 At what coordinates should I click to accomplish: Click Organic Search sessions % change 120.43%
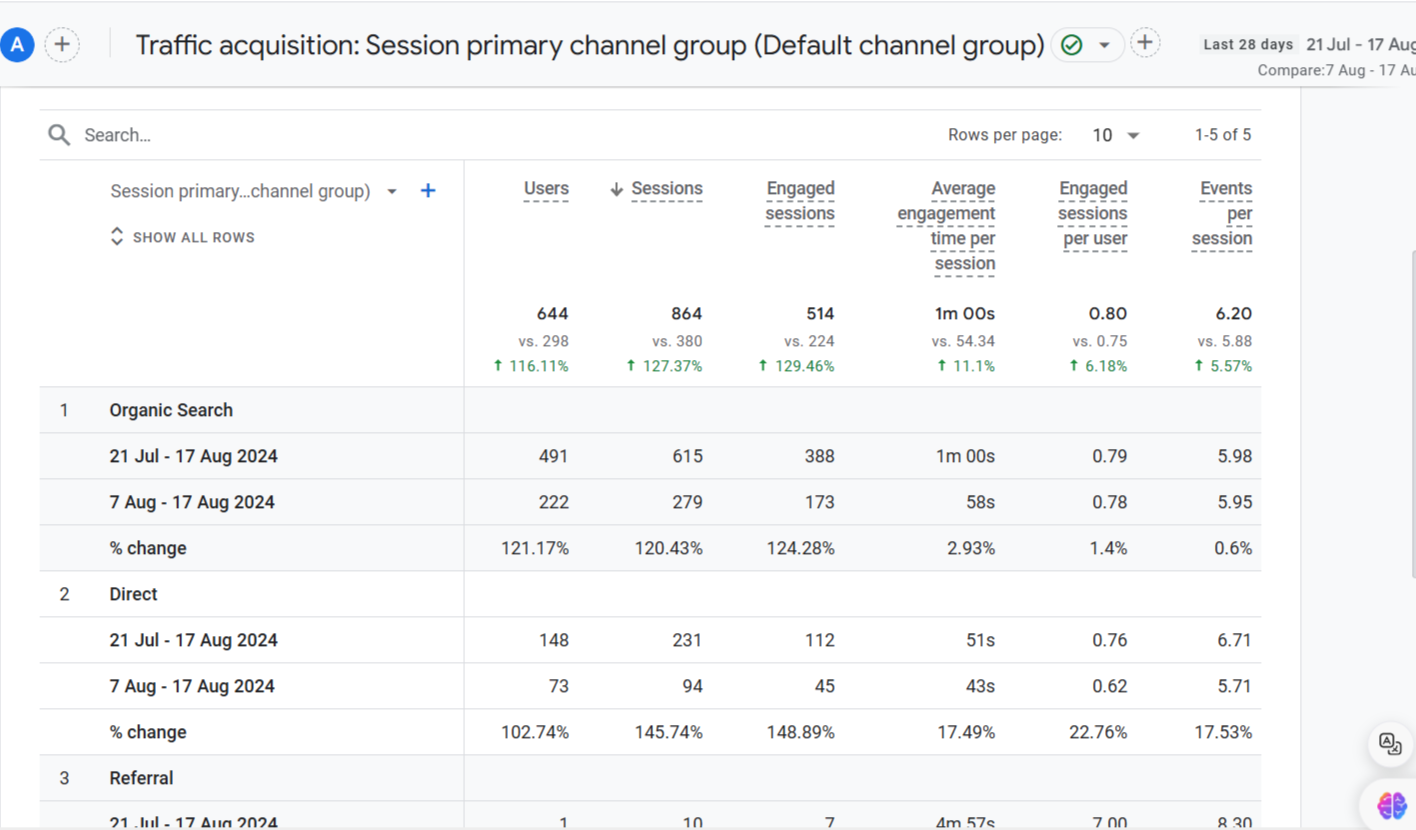click(x=669, y=548)
